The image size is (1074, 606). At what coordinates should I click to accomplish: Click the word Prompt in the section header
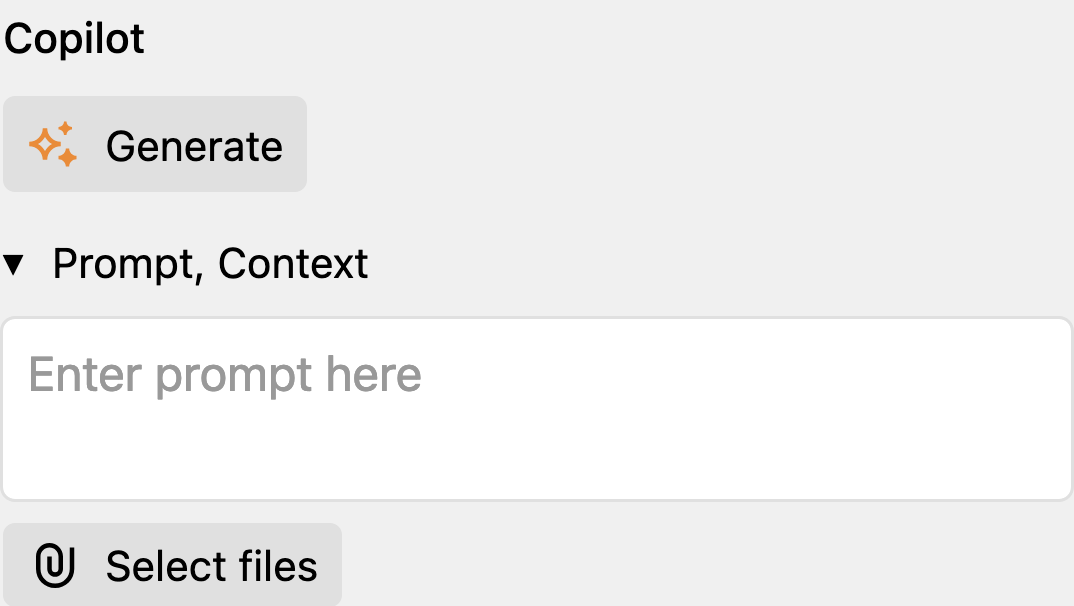[128, 266]
